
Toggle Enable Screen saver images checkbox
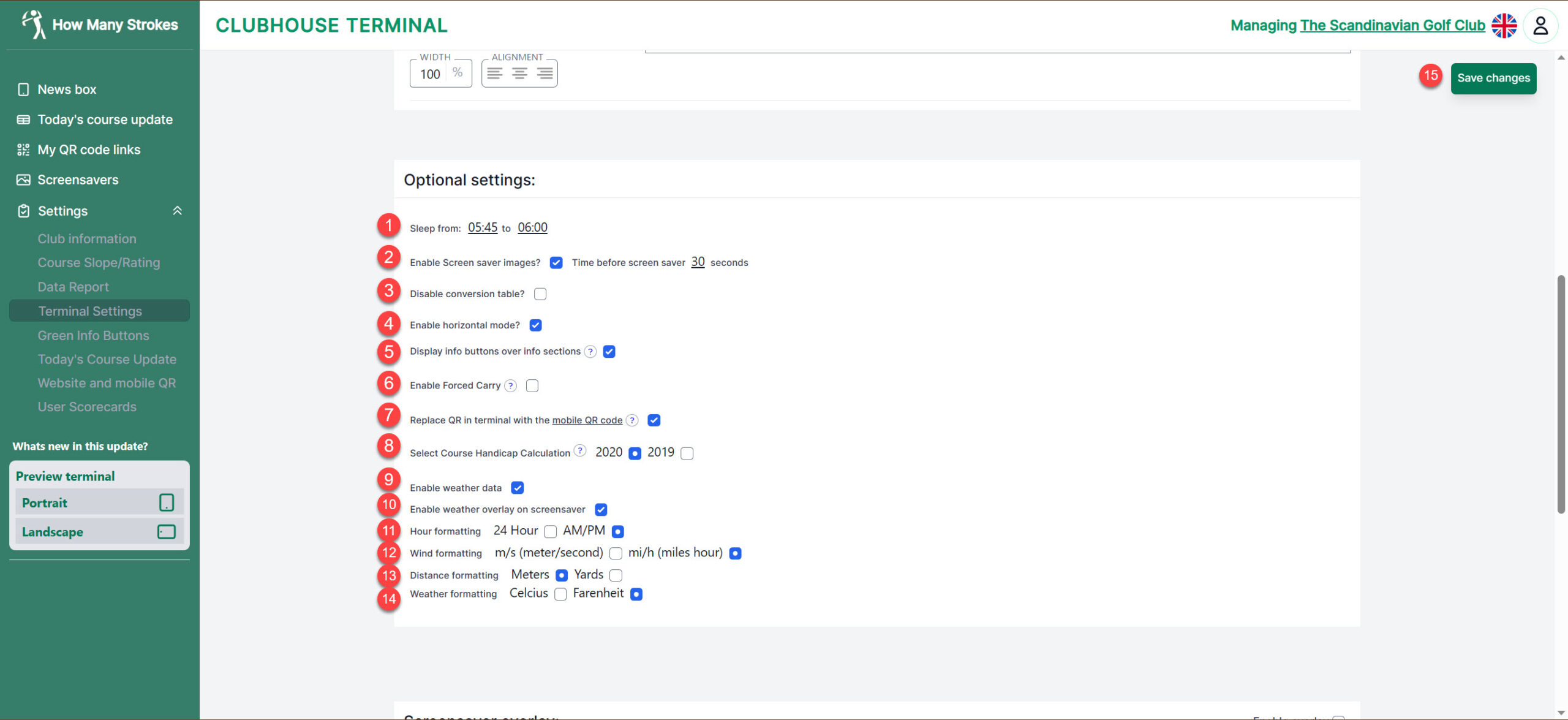pyautogui.click(x=556, y=262)
